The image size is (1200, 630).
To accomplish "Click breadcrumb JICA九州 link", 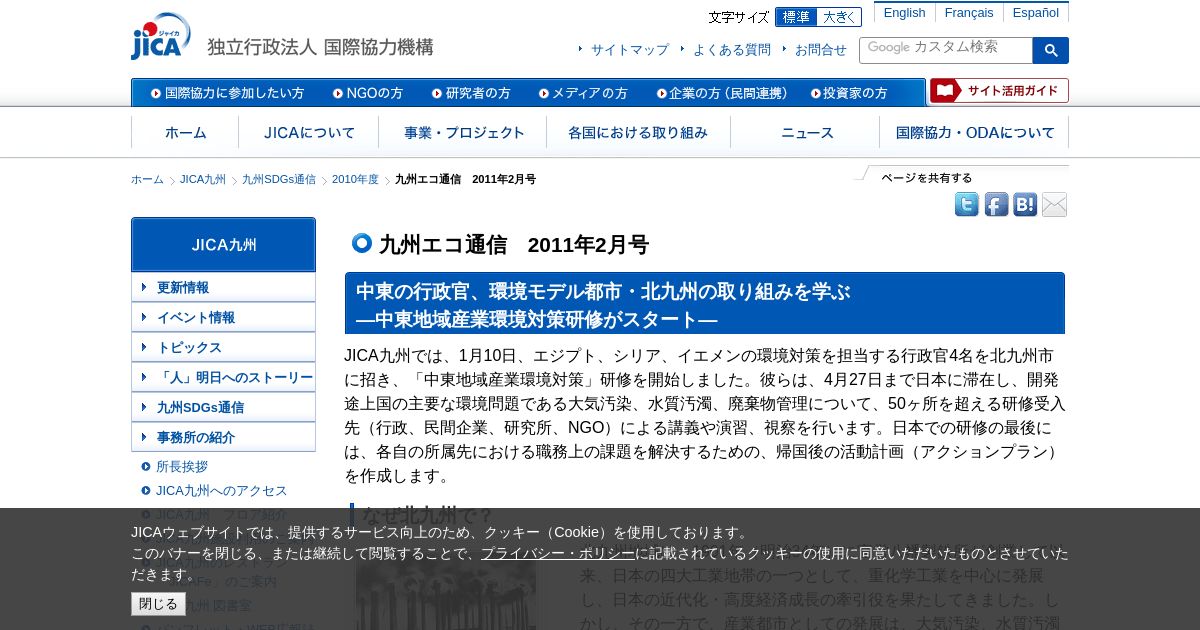I will click(x=203, y=180).
